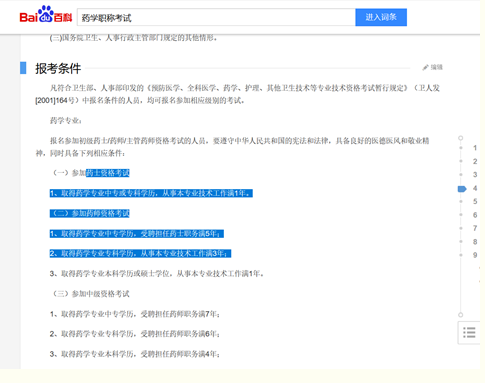Click the top circle of the side navigator
485x383 pixels.
click(x=461, y=138)
